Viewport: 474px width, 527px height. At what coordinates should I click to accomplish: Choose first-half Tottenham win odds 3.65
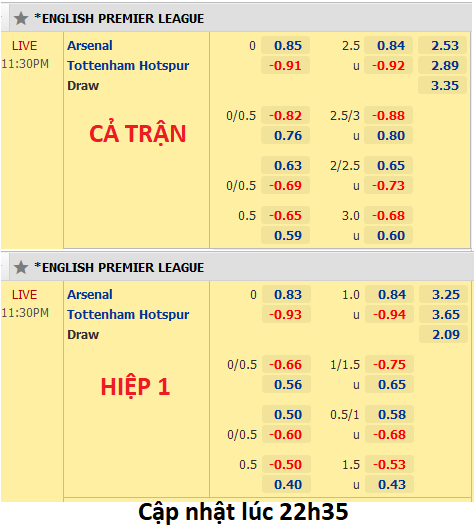pyautogui.click(x=443, y=314)
